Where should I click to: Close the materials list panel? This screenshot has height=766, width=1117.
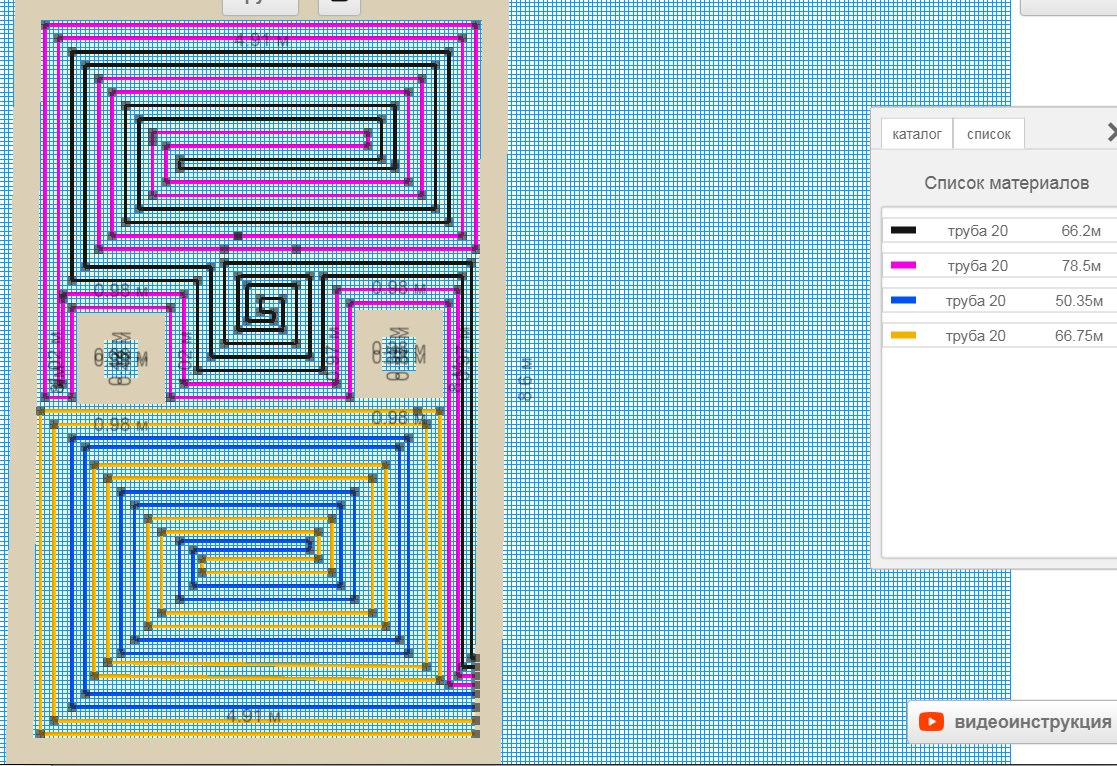pos(1110,132)
